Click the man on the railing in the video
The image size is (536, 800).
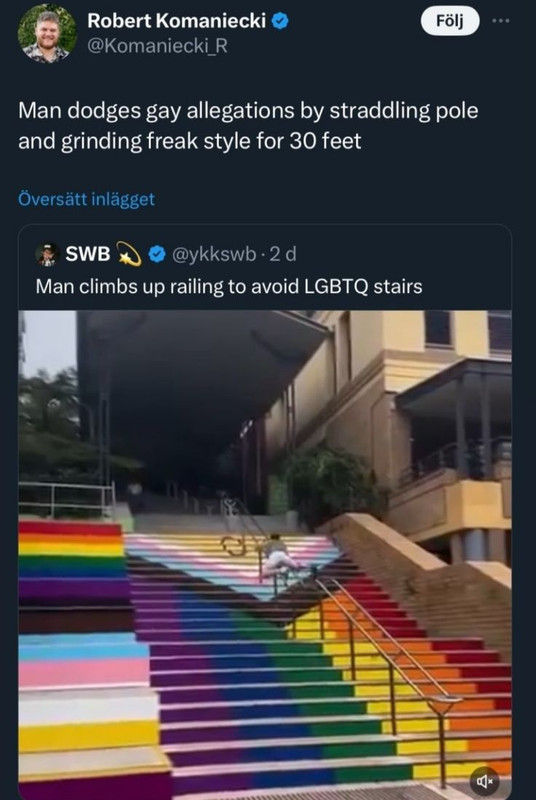(x=277, y=557)
